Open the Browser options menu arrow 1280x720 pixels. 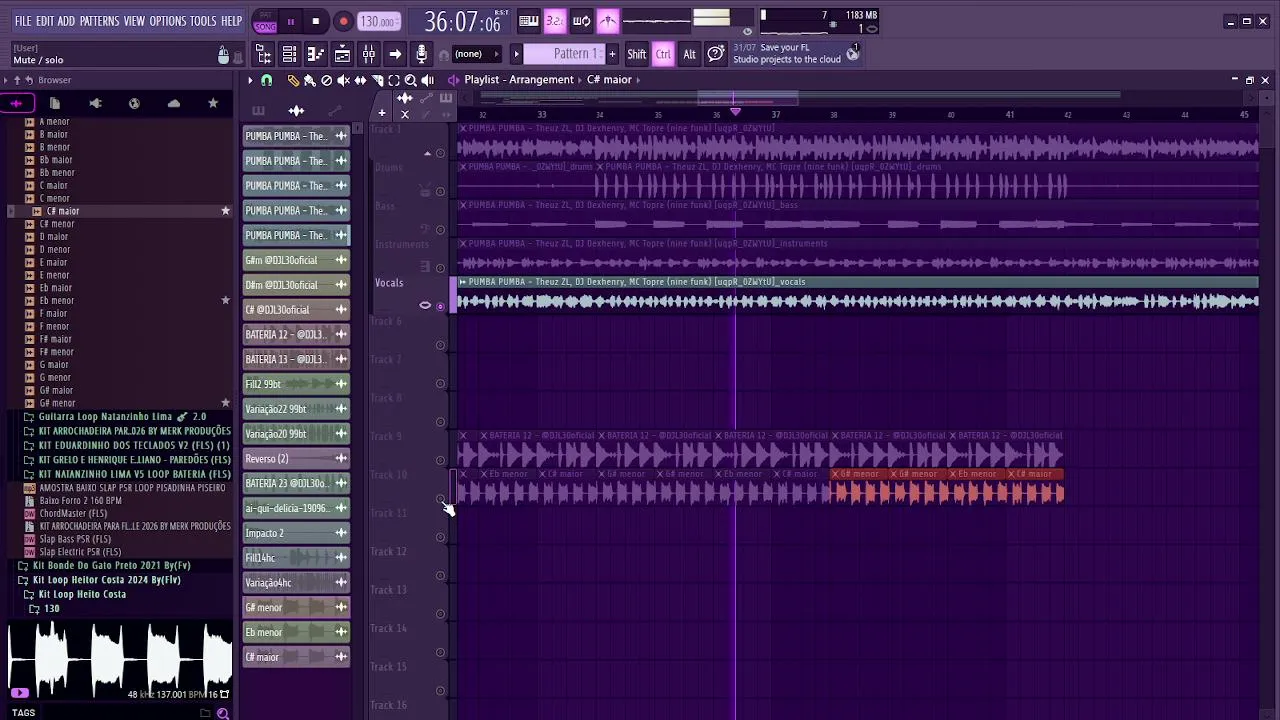pyautogui.click(x=6, y=80)
